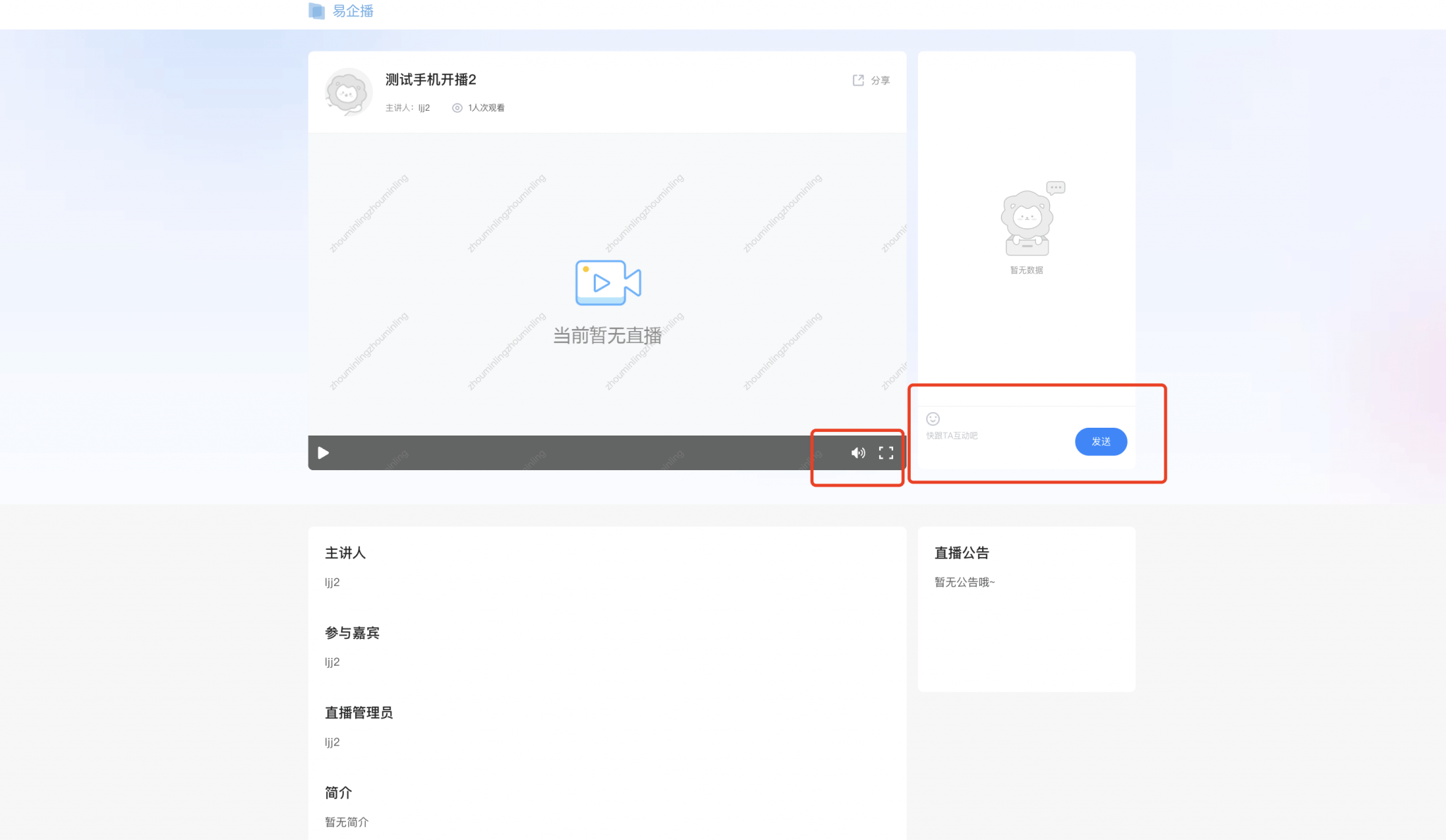Click the 简介 section heading
1446x840 pixels.
point(338,793)
